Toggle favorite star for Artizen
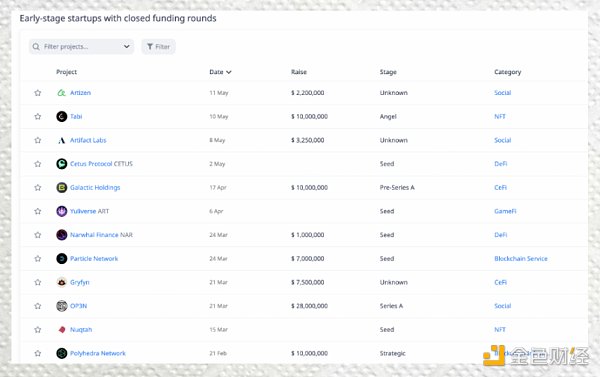The height and width of the screenshot is (377, 600). [x=38, y=93]
